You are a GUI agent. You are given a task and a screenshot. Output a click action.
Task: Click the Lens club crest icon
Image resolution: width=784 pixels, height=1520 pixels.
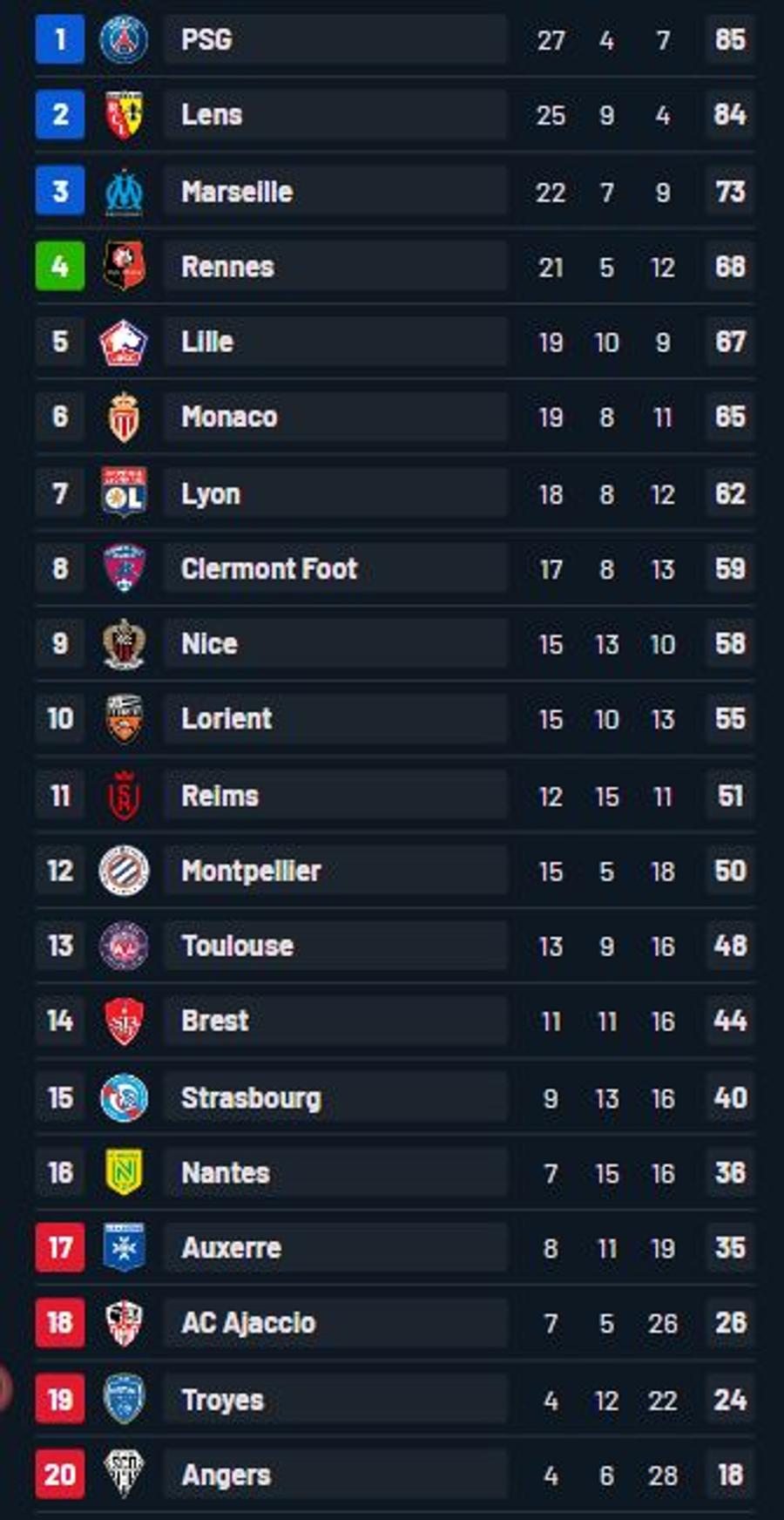coord(124,114)
